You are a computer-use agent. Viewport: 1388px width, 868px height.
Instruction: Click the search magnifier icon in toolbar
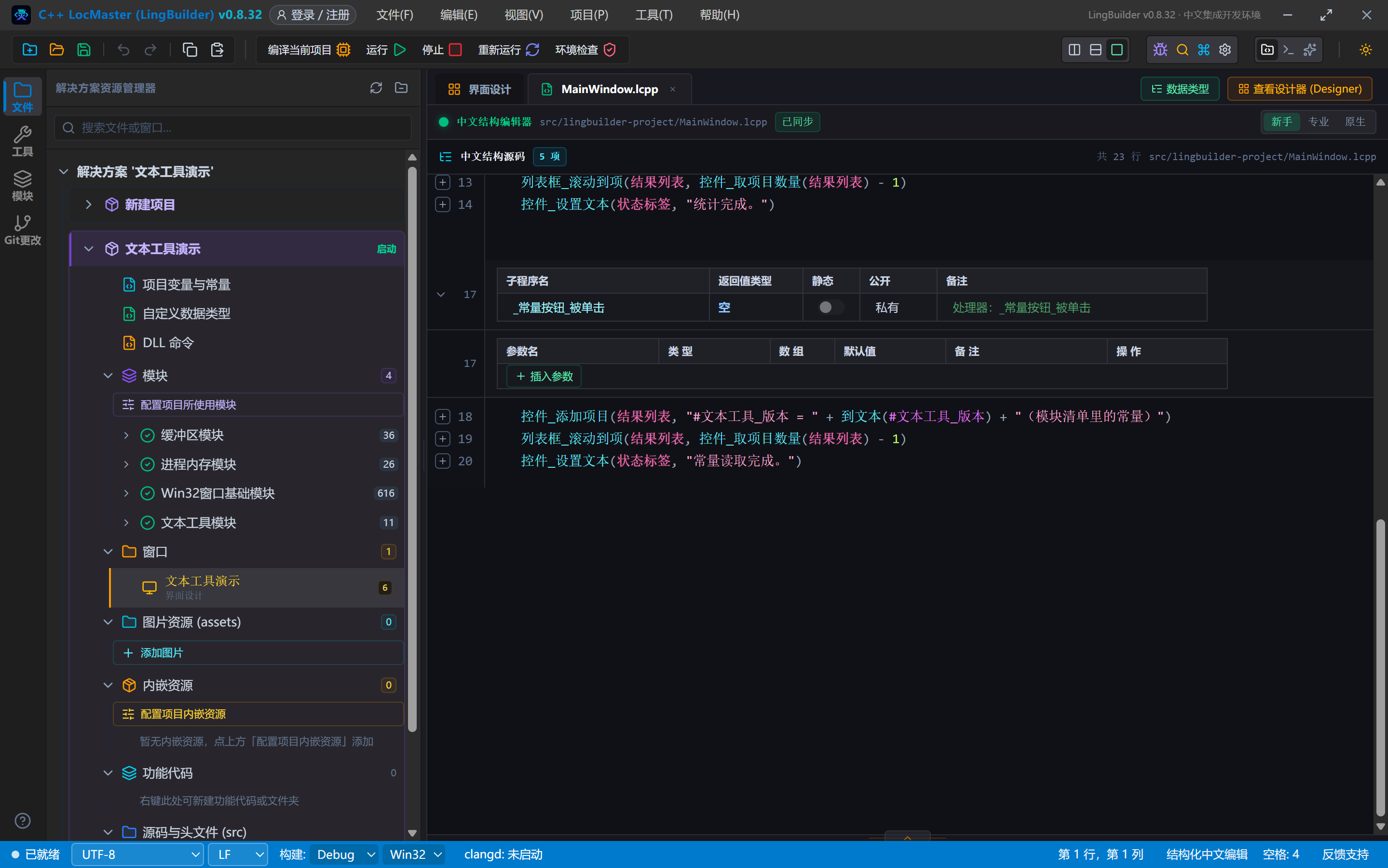(x=1182, y=50)
